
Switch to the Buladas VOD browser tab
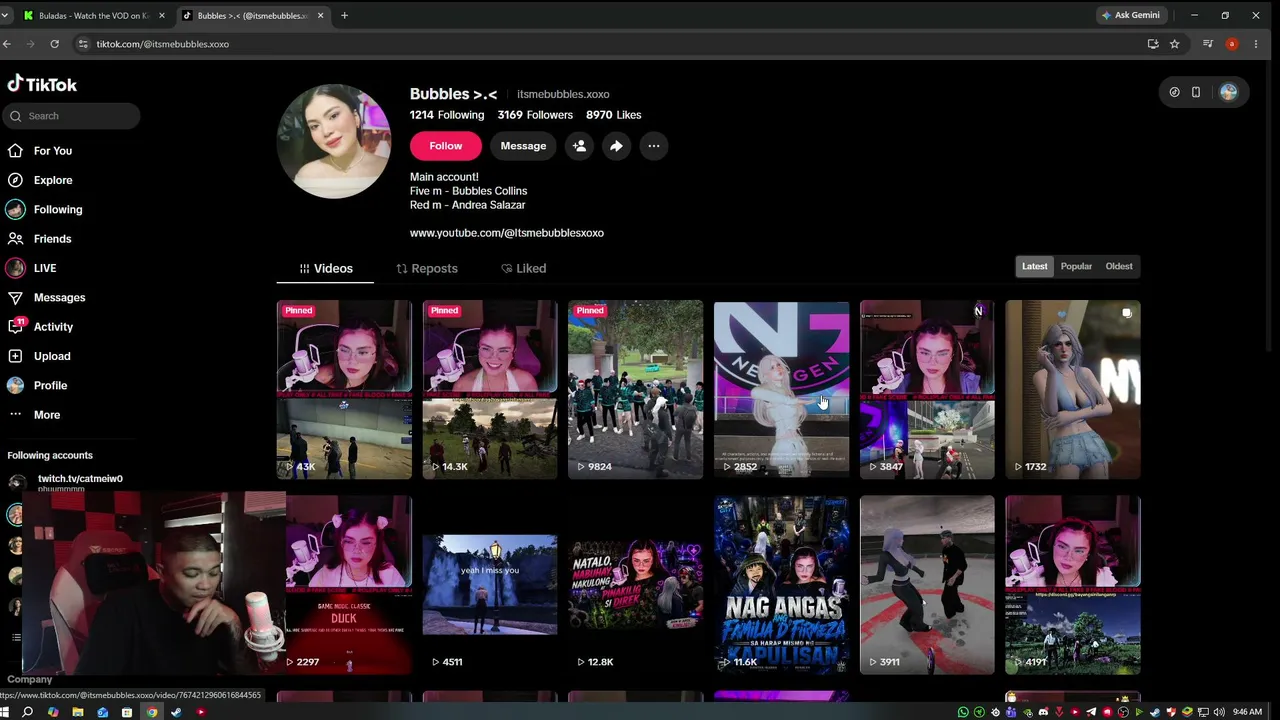coord(93,16)
